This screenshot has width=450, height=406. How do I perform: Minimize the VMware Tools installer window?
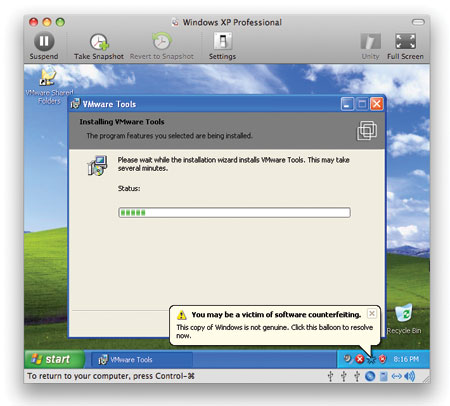pyautogui.click(x=347, y=104)
